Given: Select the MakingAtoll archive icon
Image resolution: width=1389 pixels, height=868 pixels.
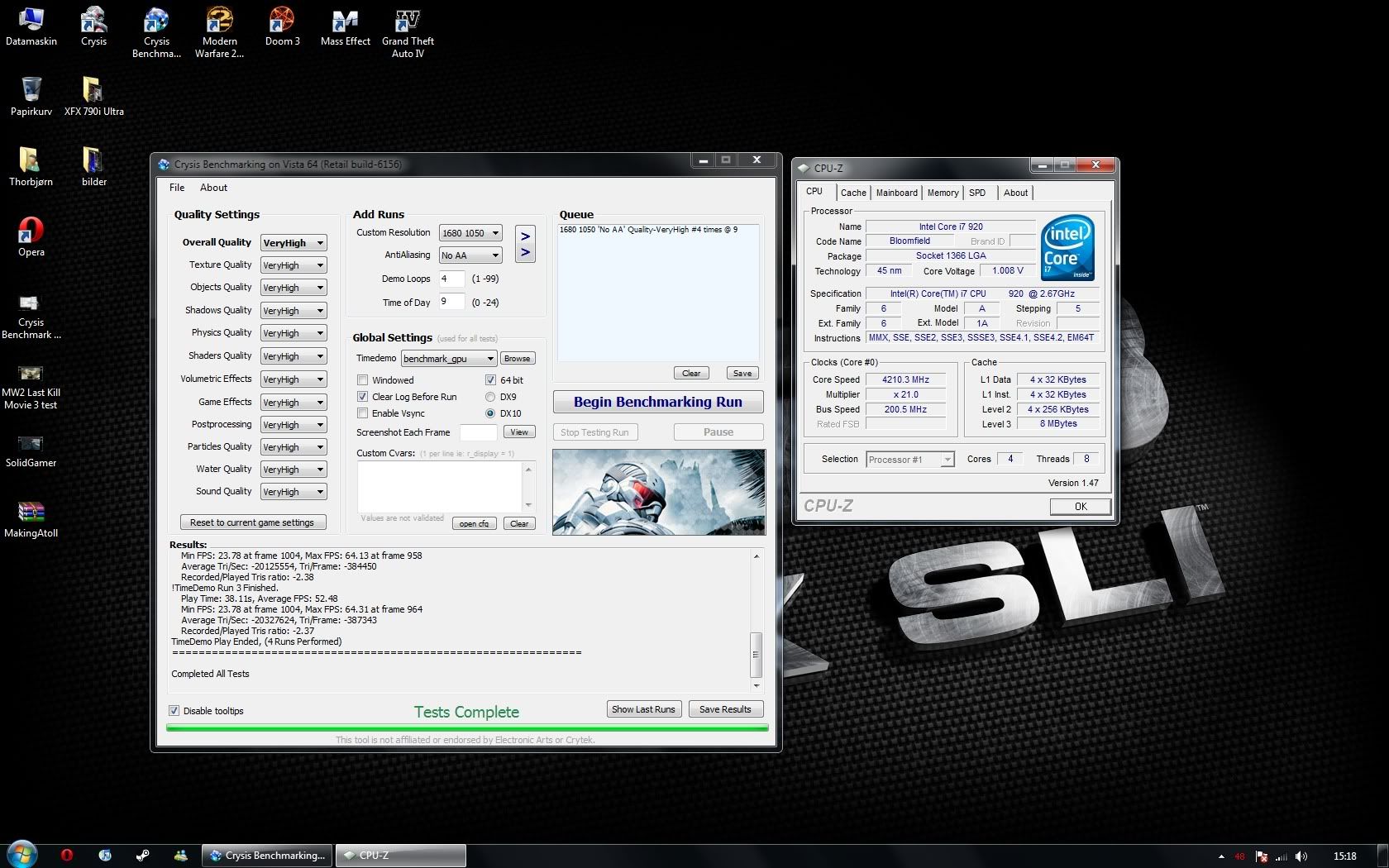Looking at the screenshot, I should [x=31, y=522].
